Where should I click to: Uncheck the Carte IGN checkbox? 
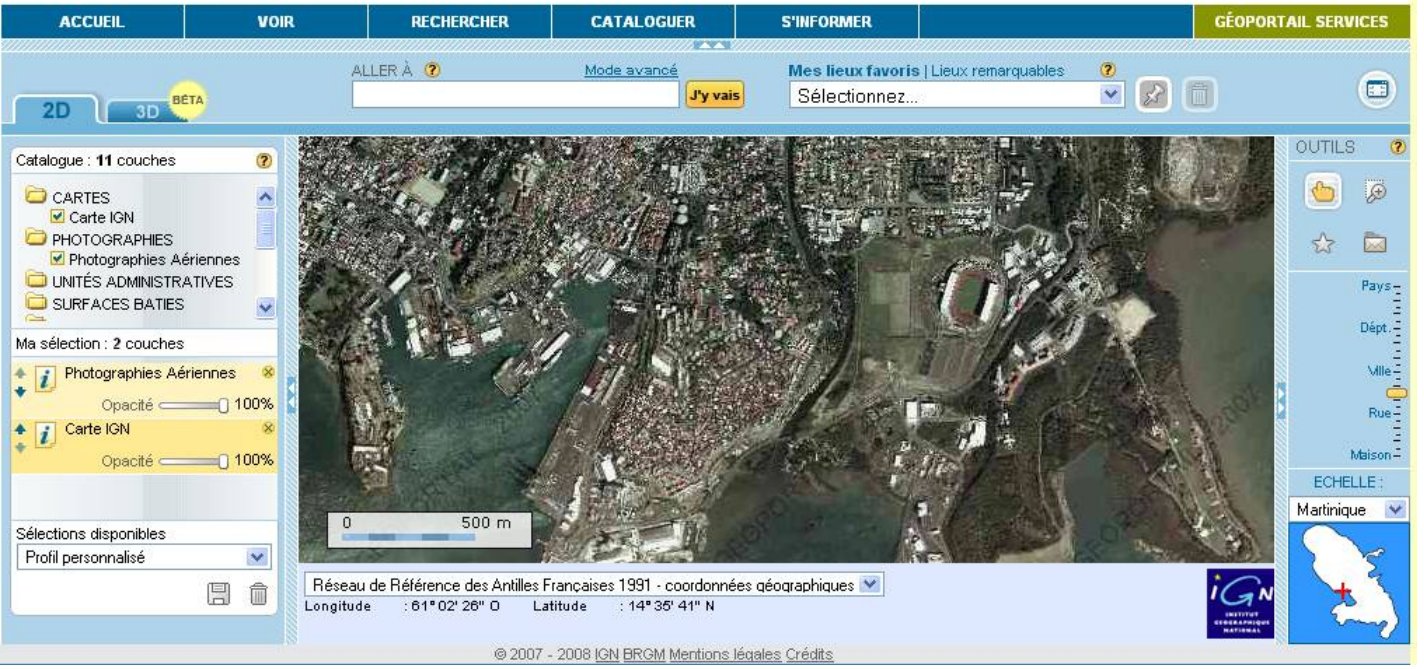pos(58,217)
